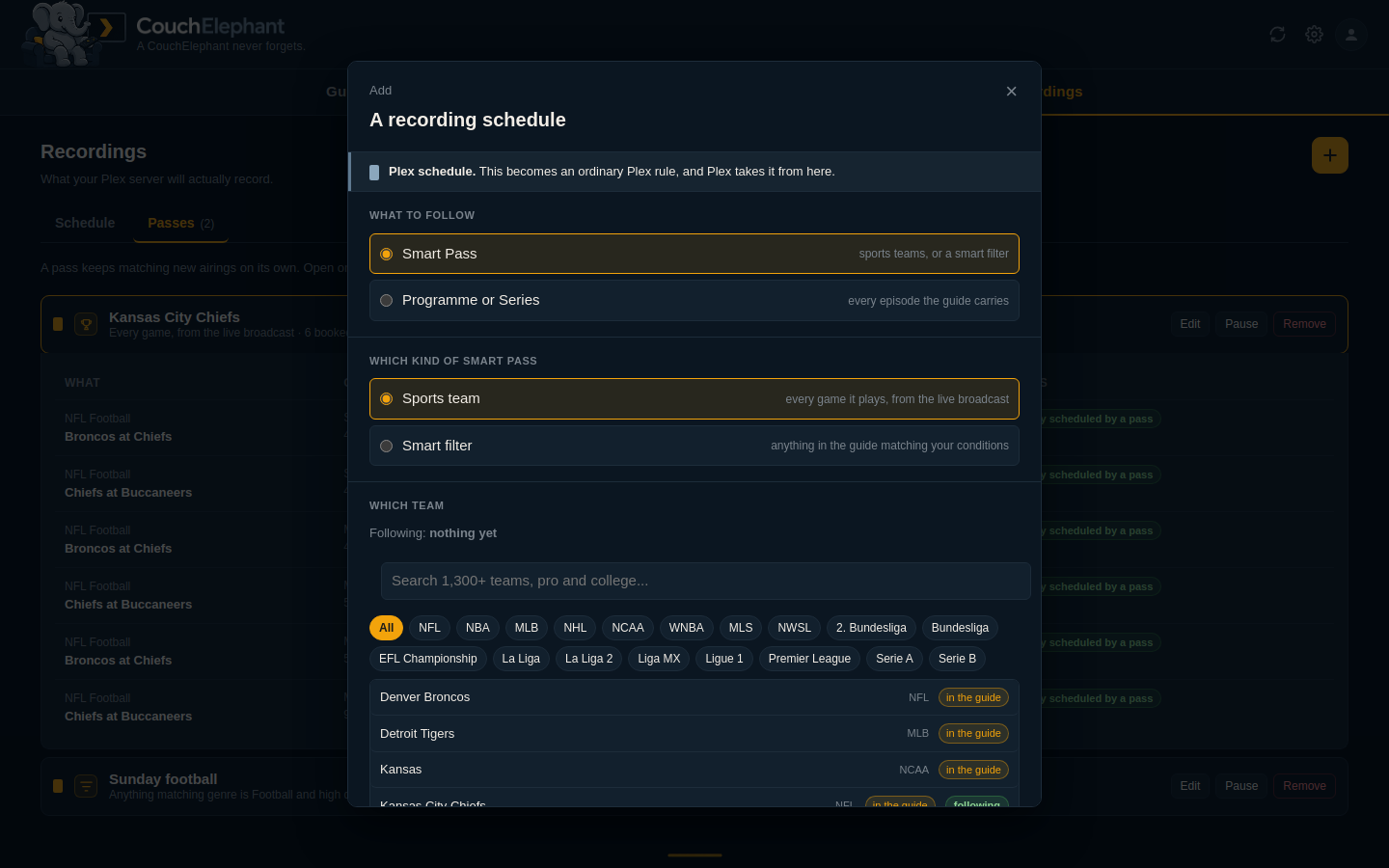Filter teams by Ligue 1

[x=724, y=659]
